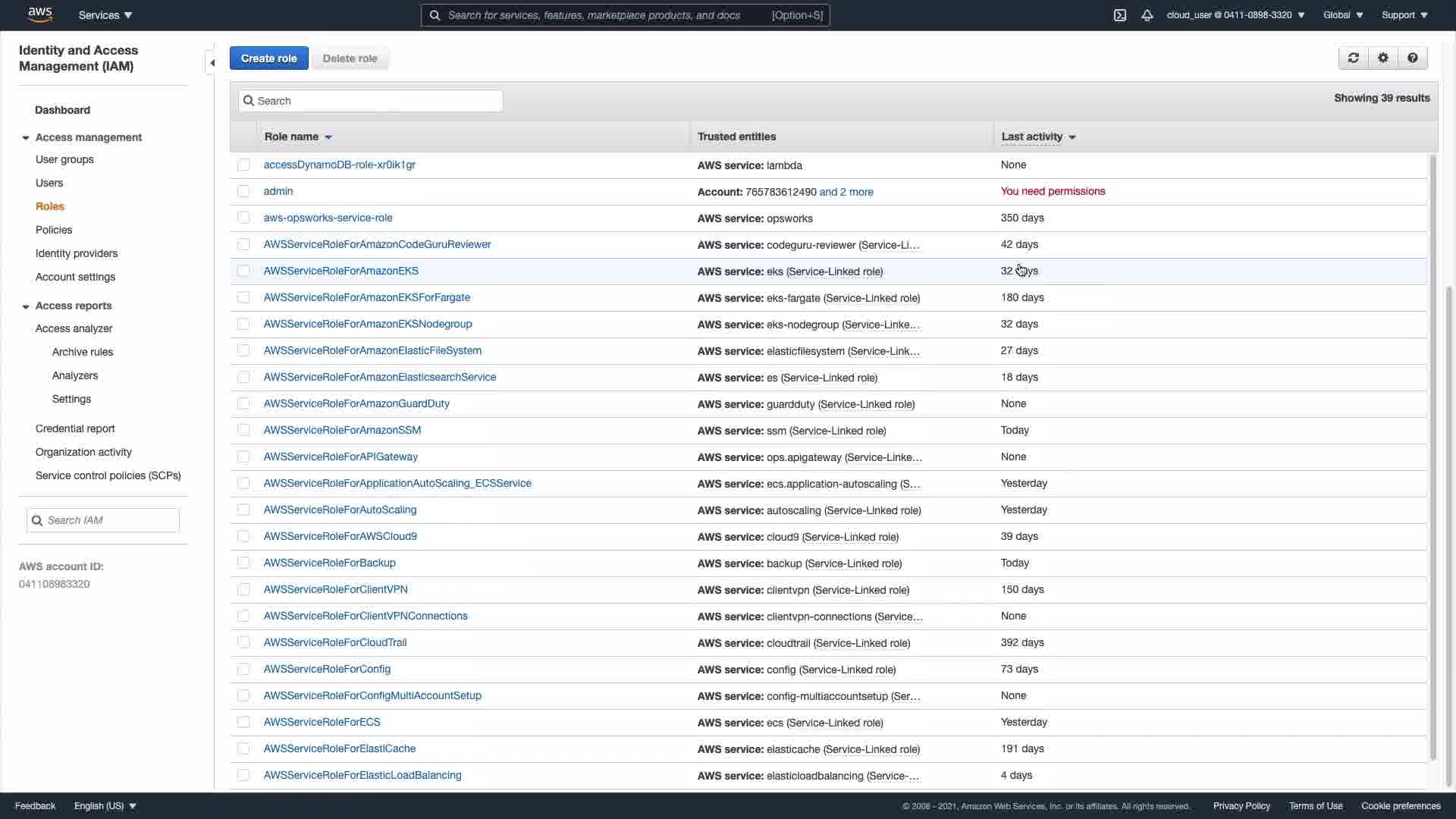Image resolution: width=1456 pixels, height=819 pixels.
Task: Click the vertical page scrollbar
Action: tap(1449, 531)
